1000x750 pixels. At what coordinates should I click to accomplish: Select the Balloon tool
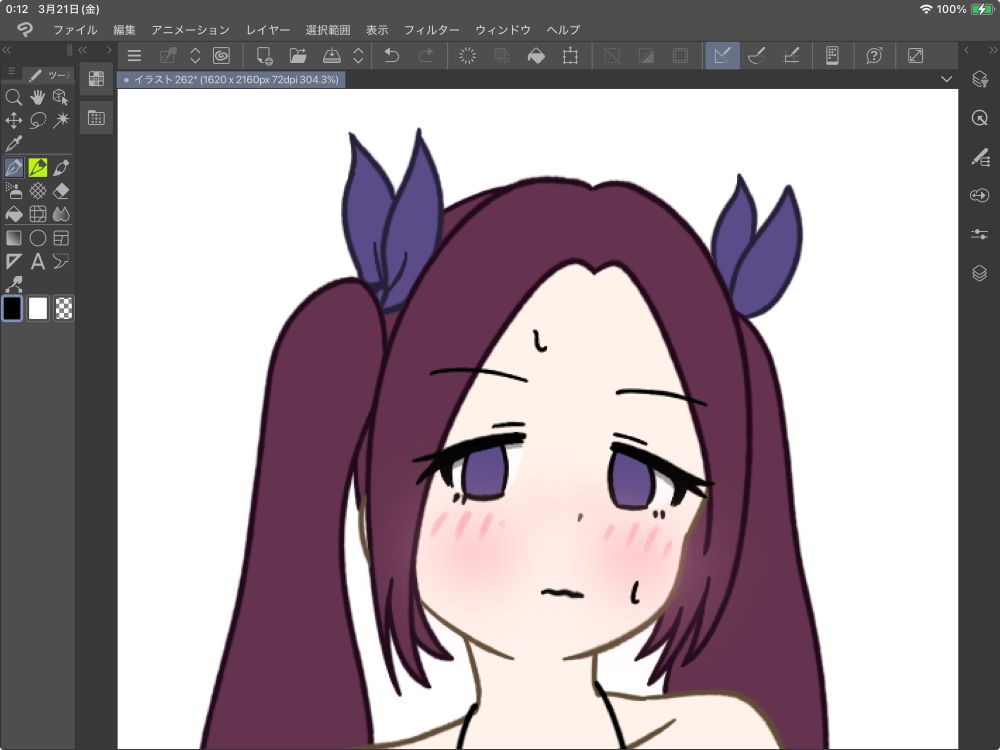[61, 261]
